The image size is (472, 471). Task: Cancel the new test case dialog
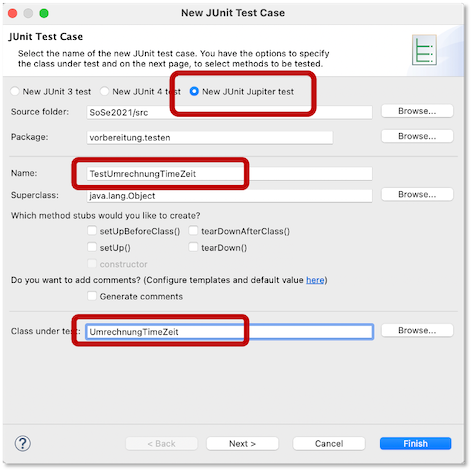click(329, 444)
